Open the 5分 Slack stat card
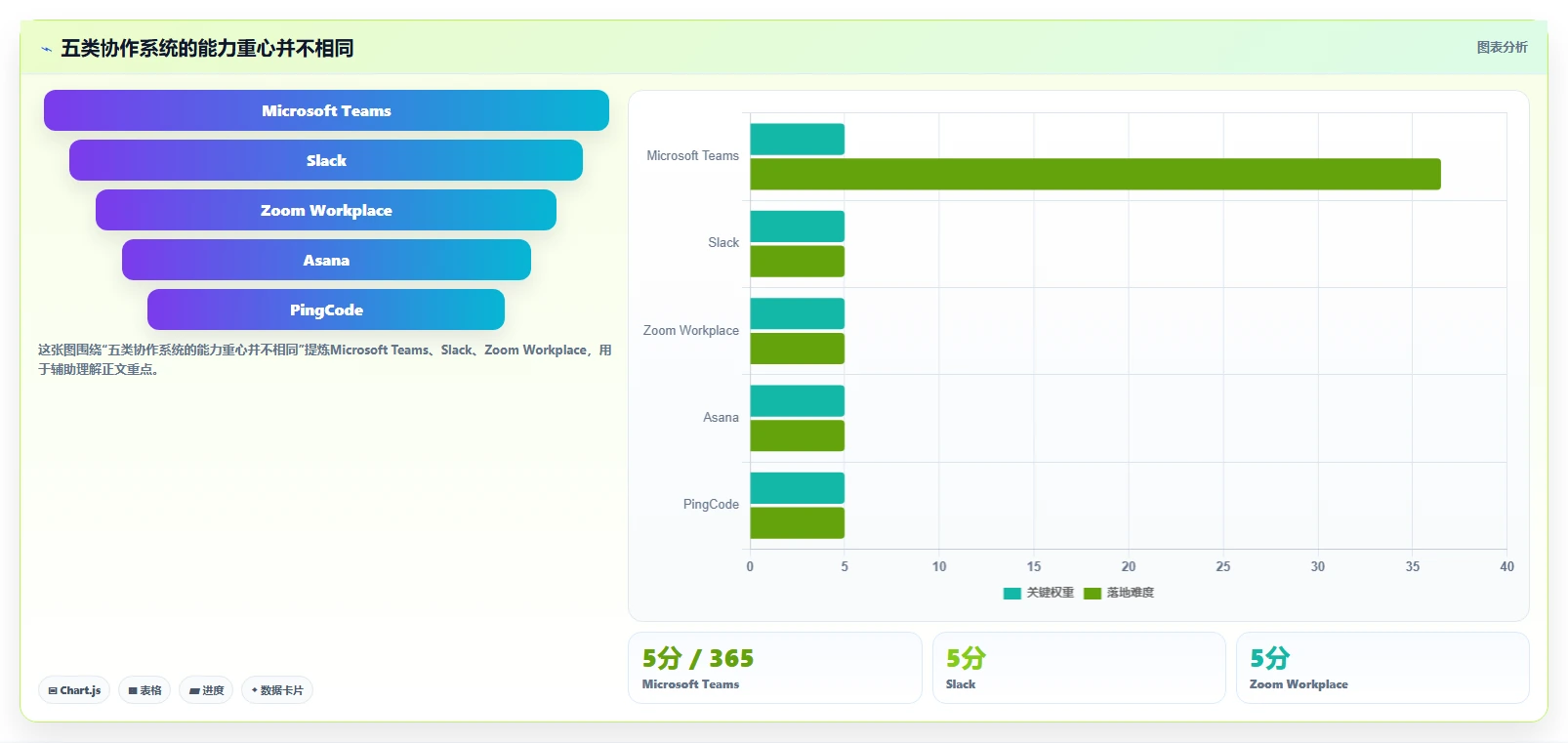 [1079, 668]
